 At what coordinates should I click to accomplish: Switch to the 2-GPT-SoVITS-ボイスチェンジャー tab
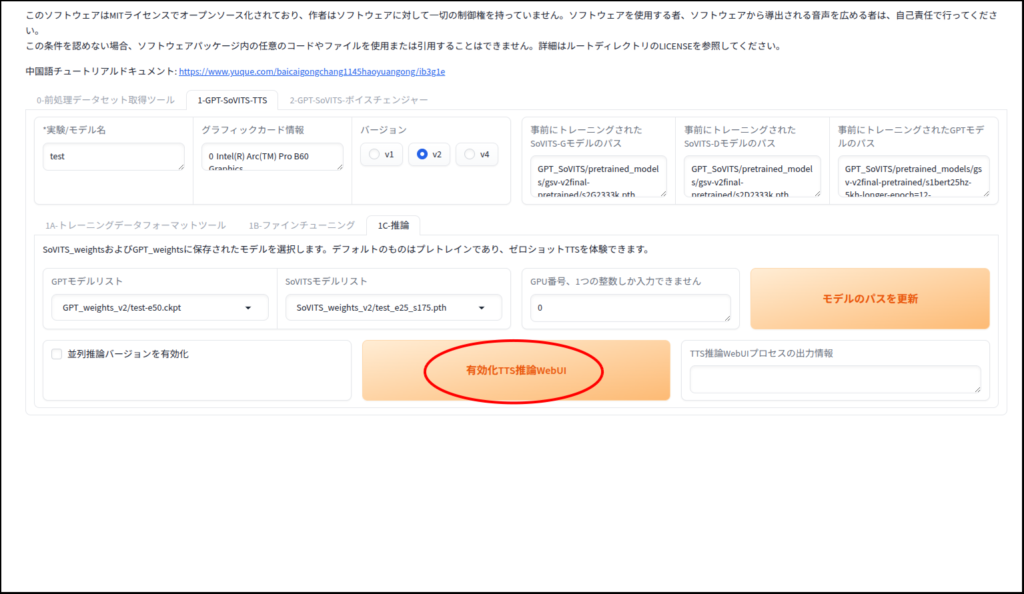[358, 100]
